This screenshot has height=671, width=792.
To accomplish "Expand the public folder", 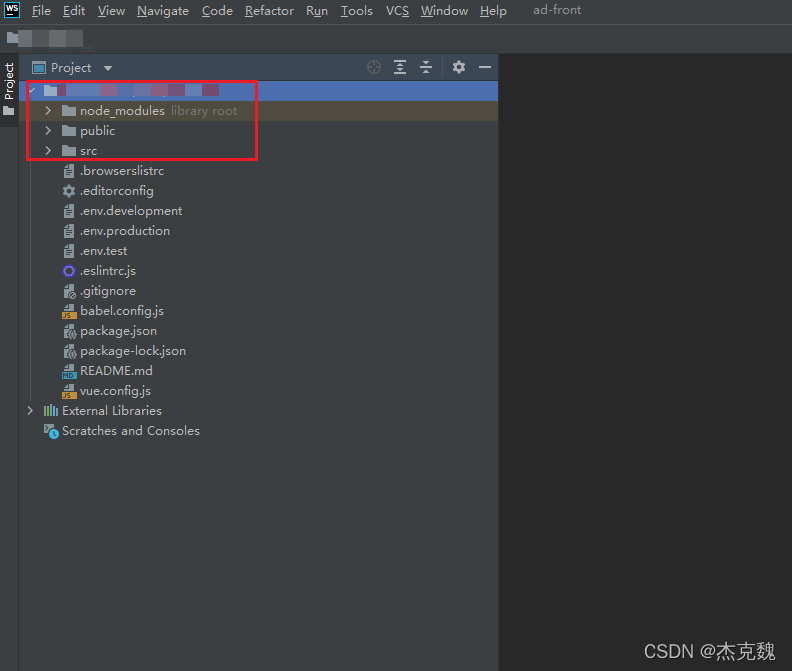I will tap(48, 130).
